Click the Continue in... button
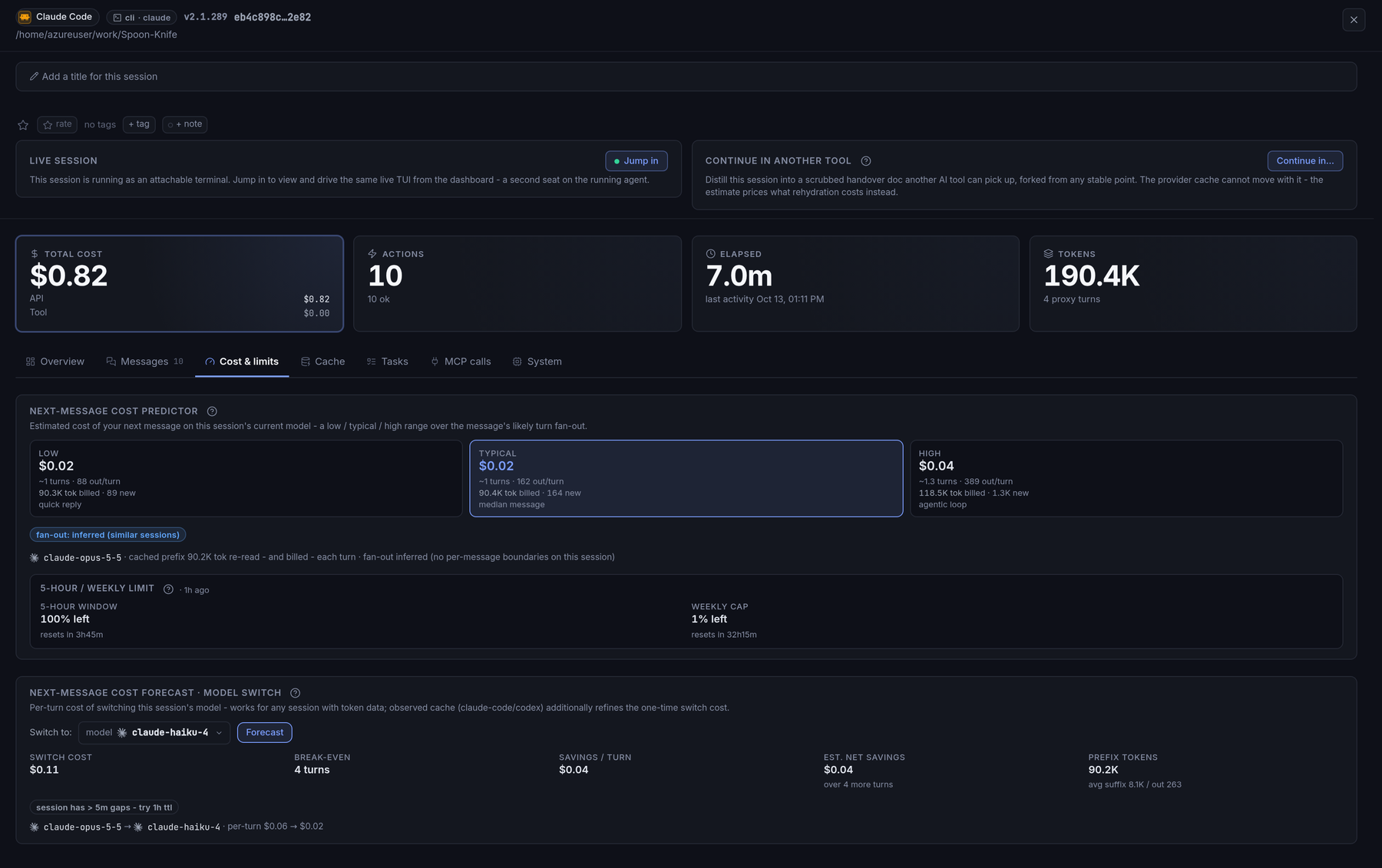The image size is (1382, 868). [1304, 161]
